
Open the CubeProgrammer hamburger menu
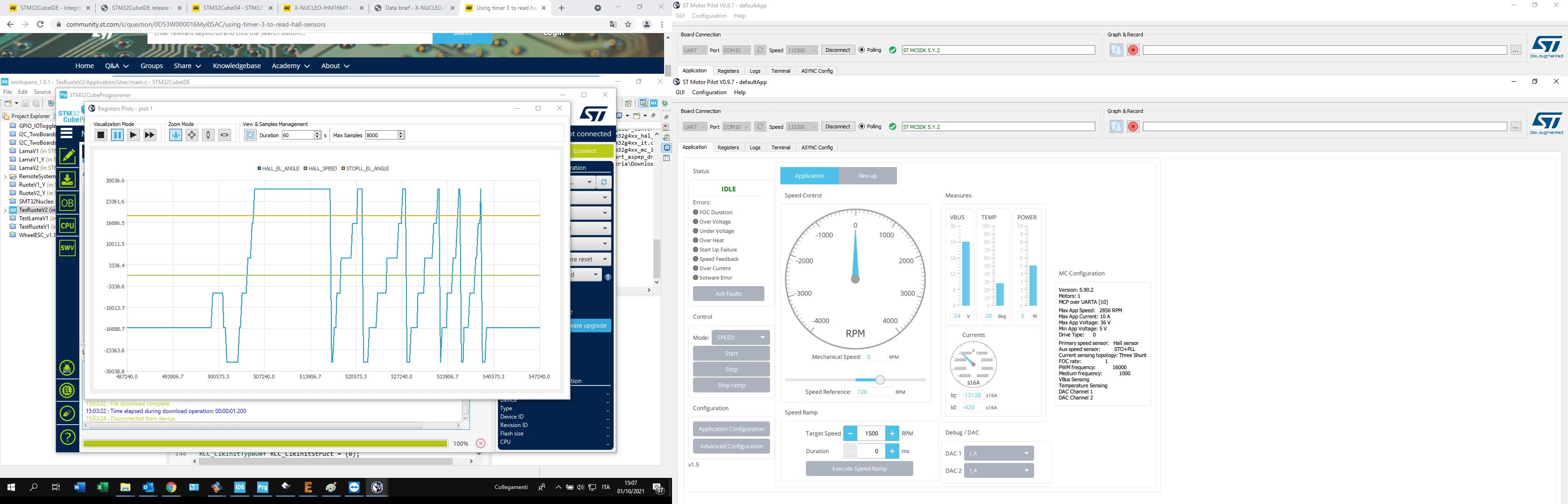click(x=67, y=133)
